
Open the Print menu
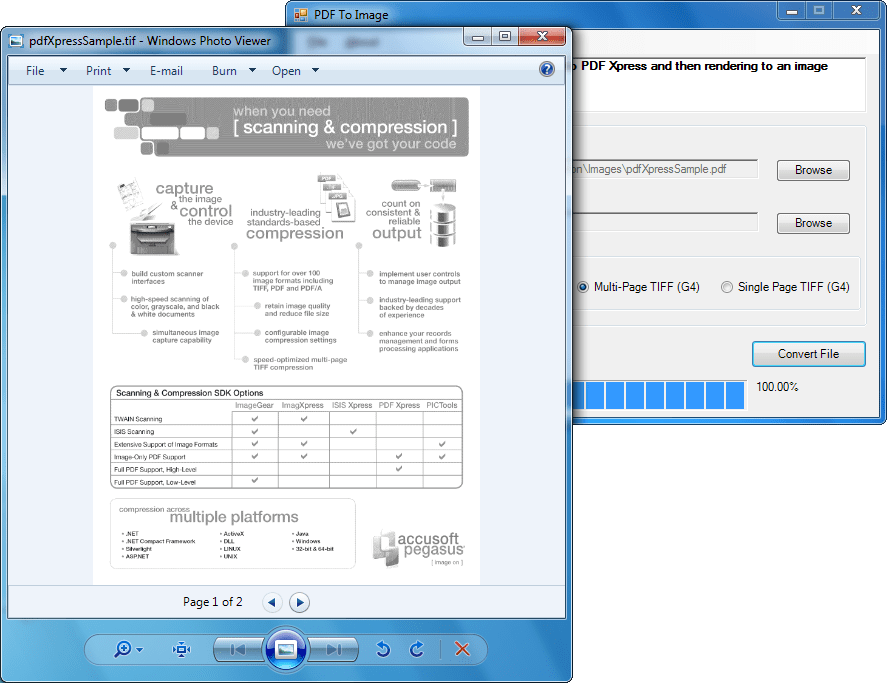(x=98, y=71)
